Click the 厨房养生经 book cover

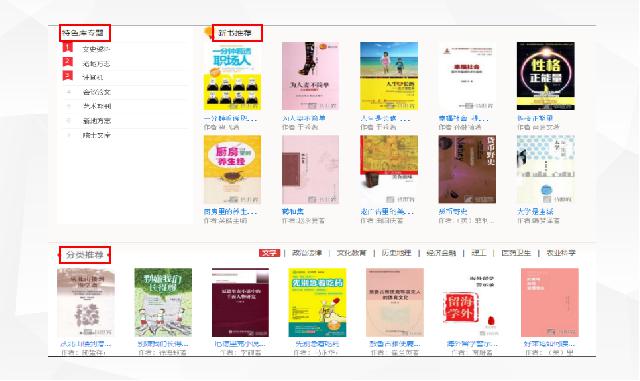pyautogui.click(x=232, y=169)
